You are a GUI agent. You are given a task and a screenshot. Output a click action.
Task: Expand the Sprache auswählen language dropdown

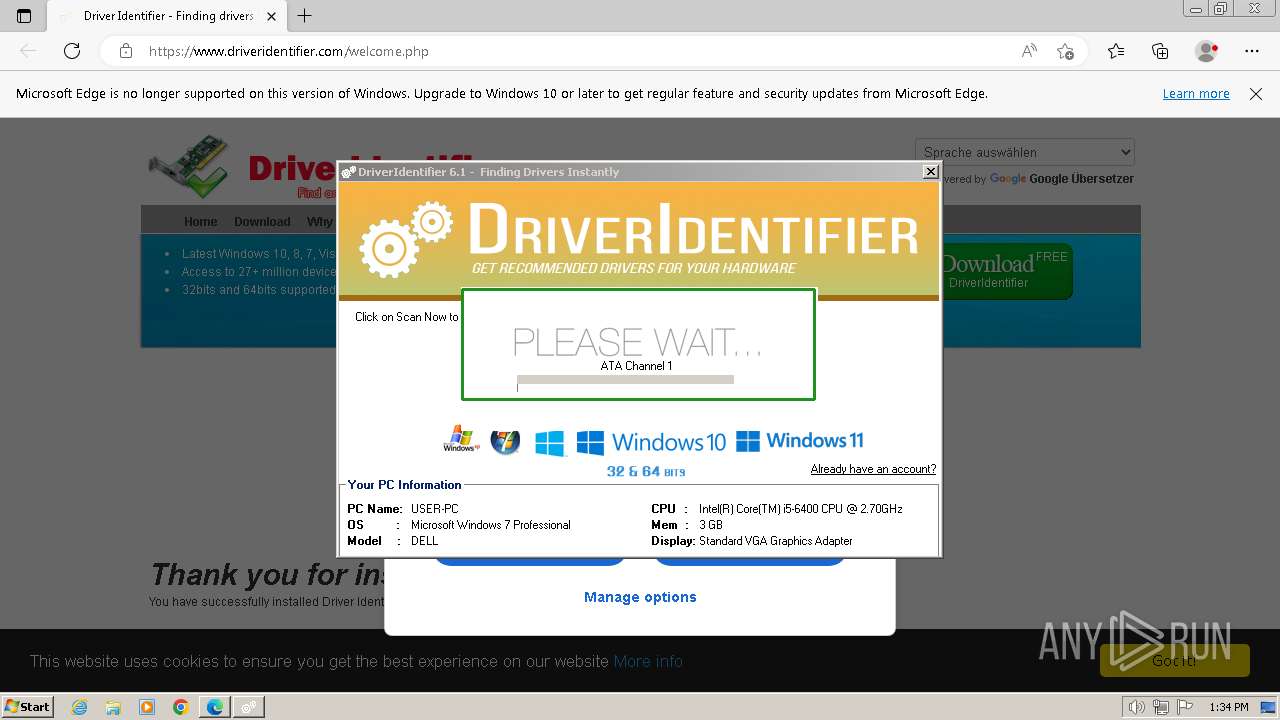click(1025, 152)
